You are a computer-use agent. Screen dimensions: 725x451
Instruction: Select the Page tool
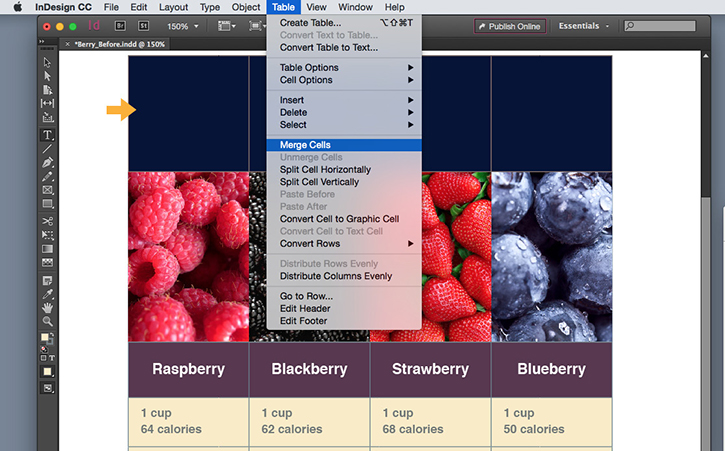[47, 89]
